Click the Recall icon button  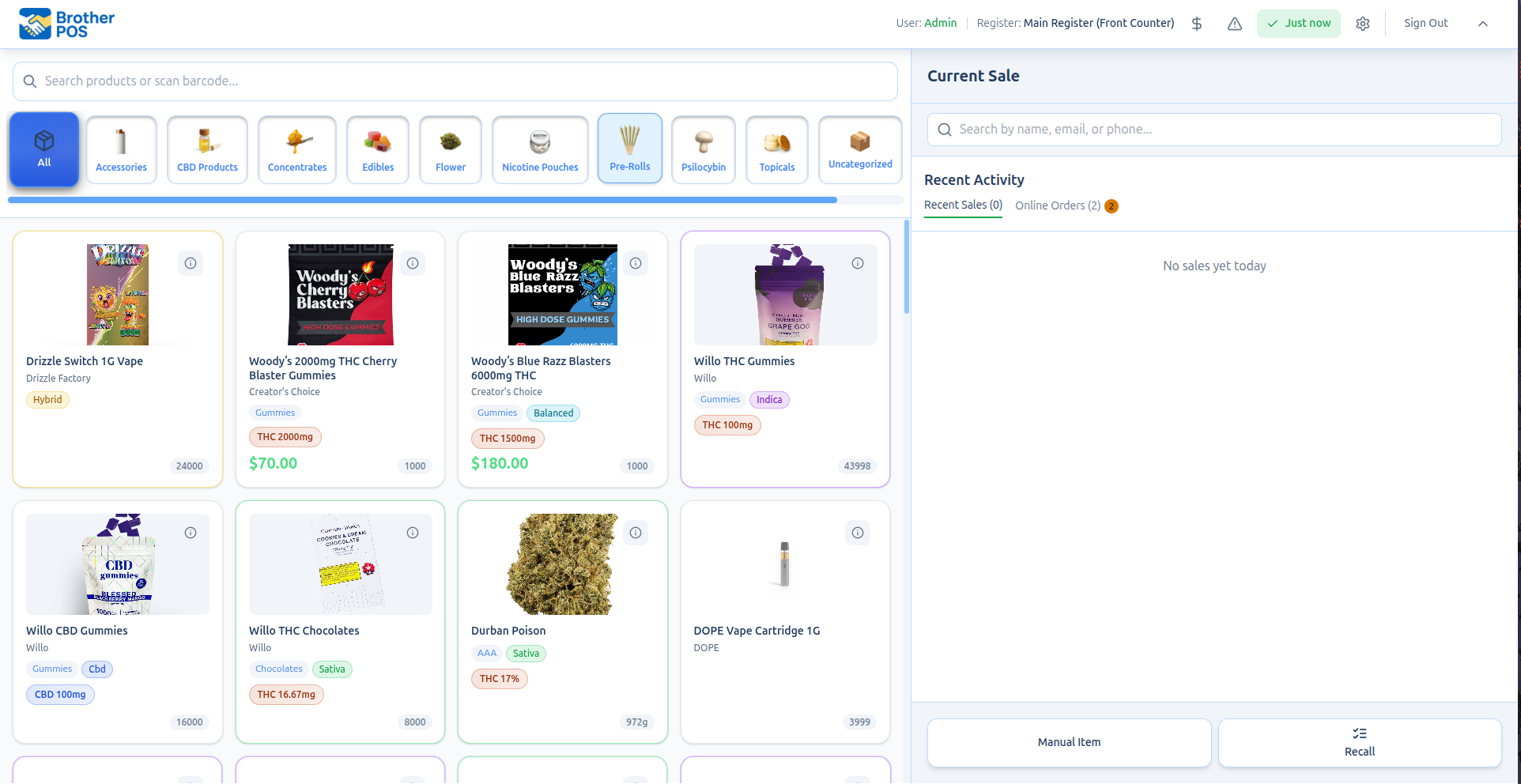[1359, 742]
